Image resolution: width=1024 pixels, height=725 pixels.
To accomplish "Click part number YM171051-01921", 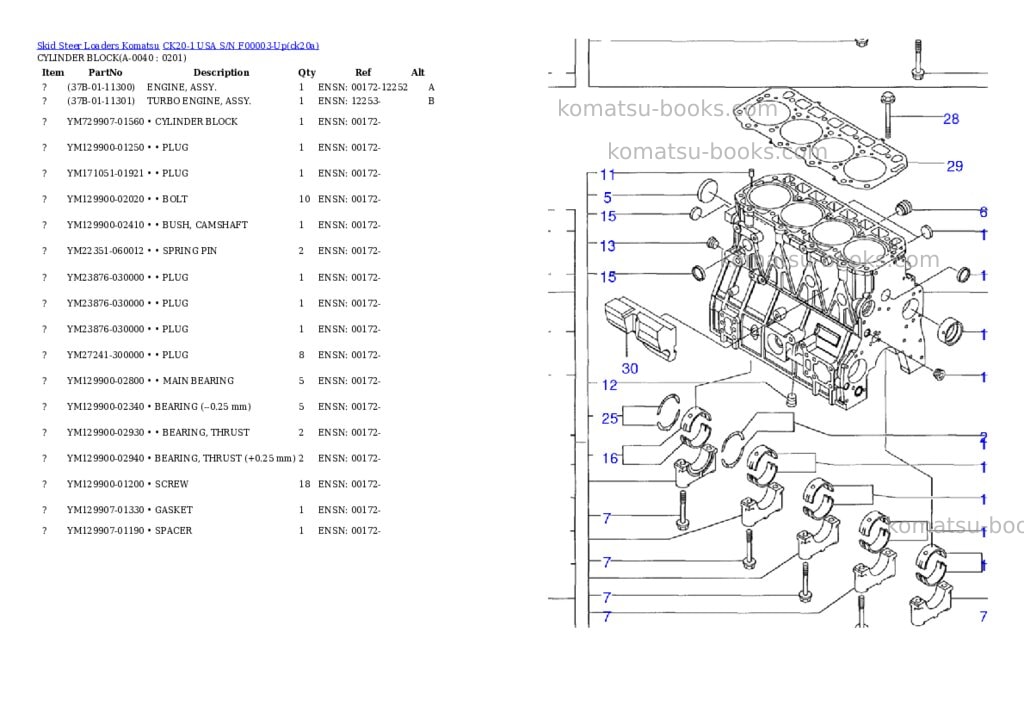I will (x=105, y=173).
